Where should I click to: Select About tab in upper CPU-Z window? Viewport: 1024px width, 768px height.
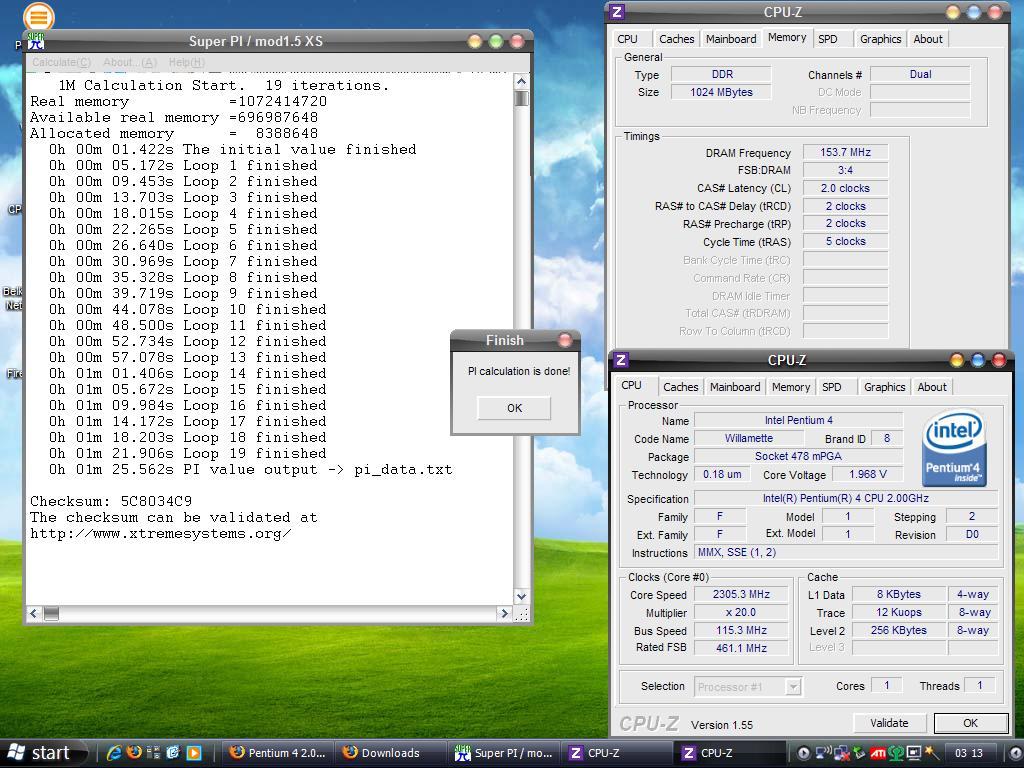click(928, 39)
